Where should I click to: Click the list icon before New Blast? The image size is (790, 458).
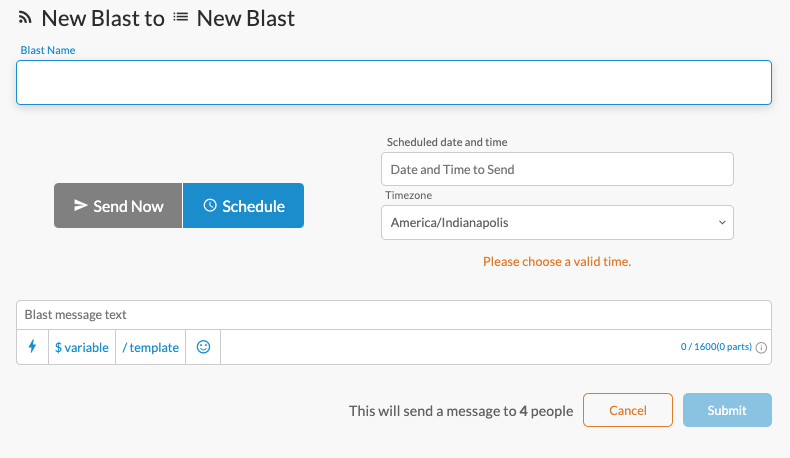coord(180,18)
